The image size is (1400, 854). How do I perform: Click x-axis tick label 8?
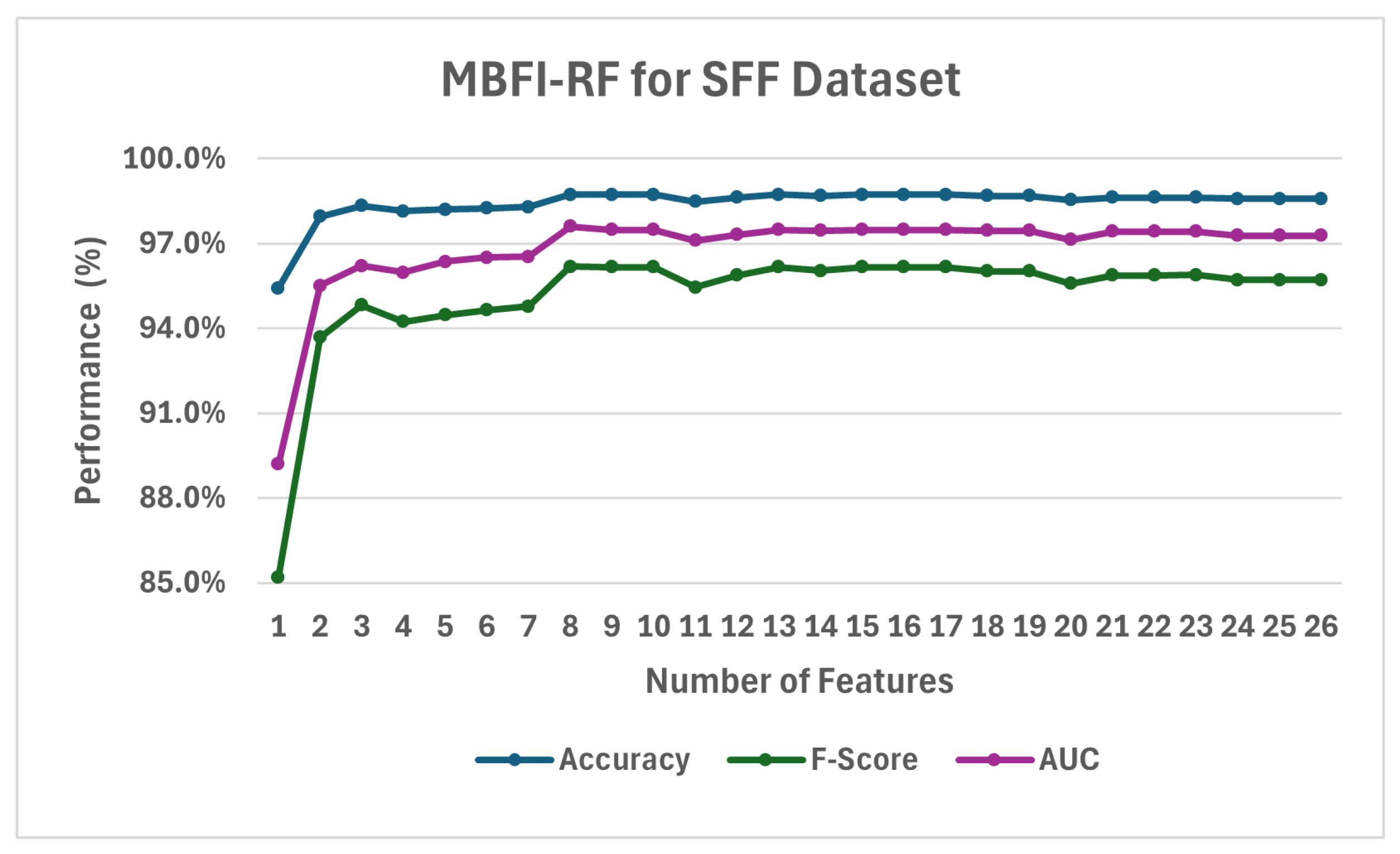pos(570,627)
